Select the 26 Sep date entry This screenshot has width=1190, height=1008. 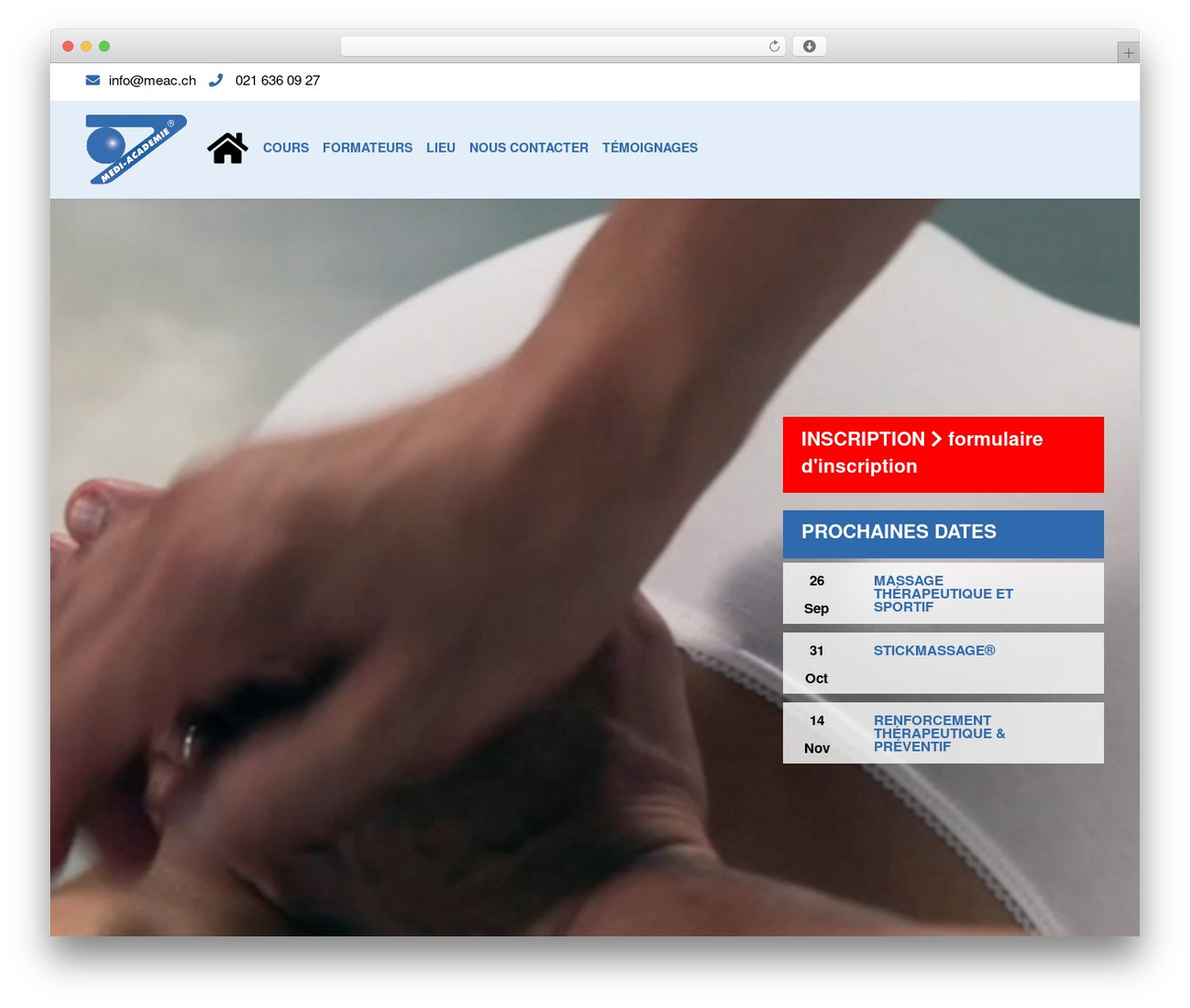click(x=816, y=594)
